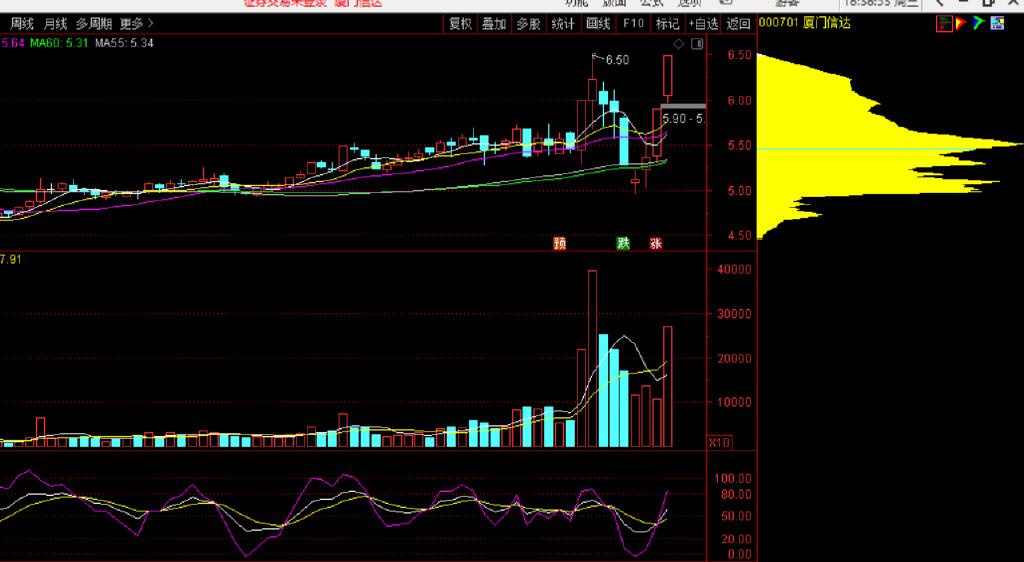Click the green MA60: 5.31 indicator label

59,43
